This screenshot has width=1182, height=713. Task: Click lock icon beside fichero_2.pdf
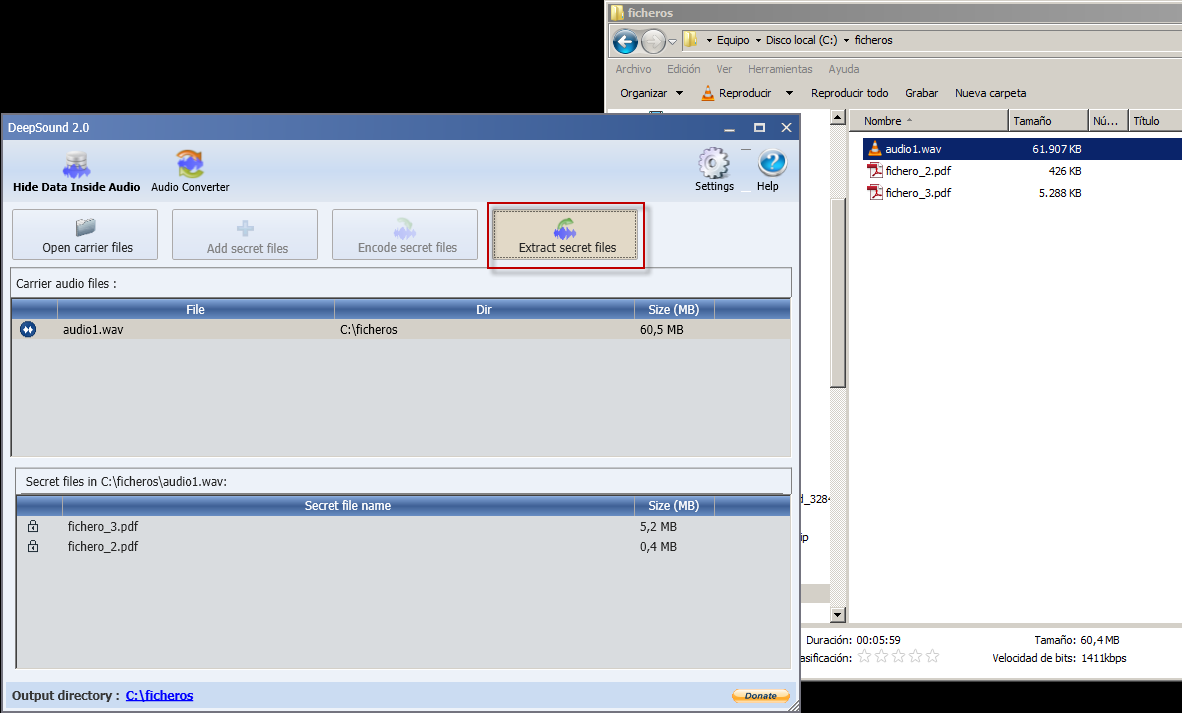pos(33,546)
